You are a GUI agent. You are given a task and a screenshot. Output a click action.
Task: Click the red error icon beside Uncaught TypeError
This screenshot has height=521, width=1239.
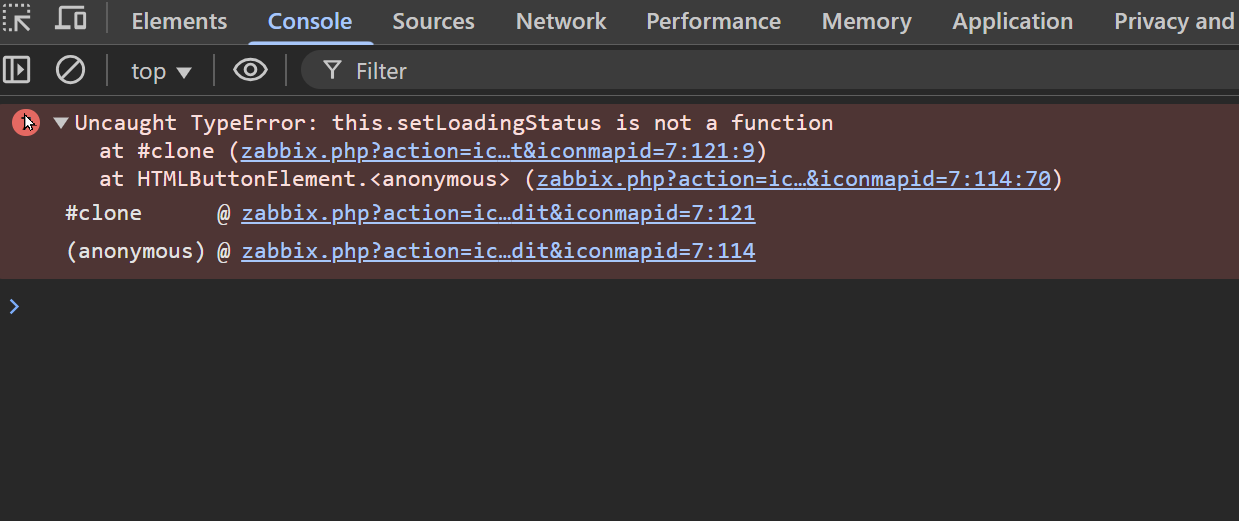tap(25, 123)
